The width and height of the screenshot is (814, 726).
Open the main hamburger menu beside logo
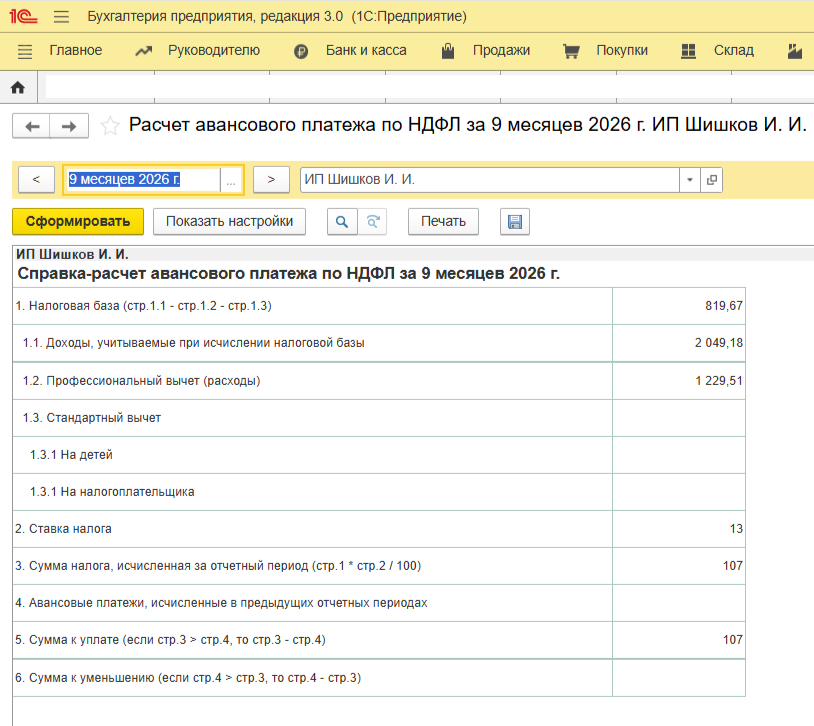click(61, 17)
